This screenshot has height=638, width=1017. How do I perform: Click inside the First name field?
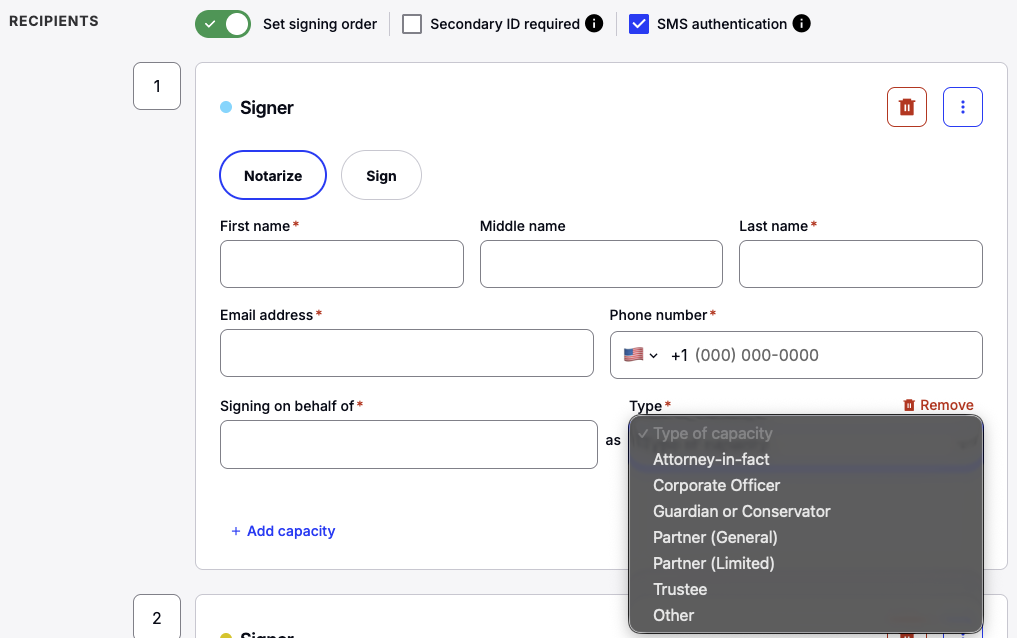[x=341, y=263]
